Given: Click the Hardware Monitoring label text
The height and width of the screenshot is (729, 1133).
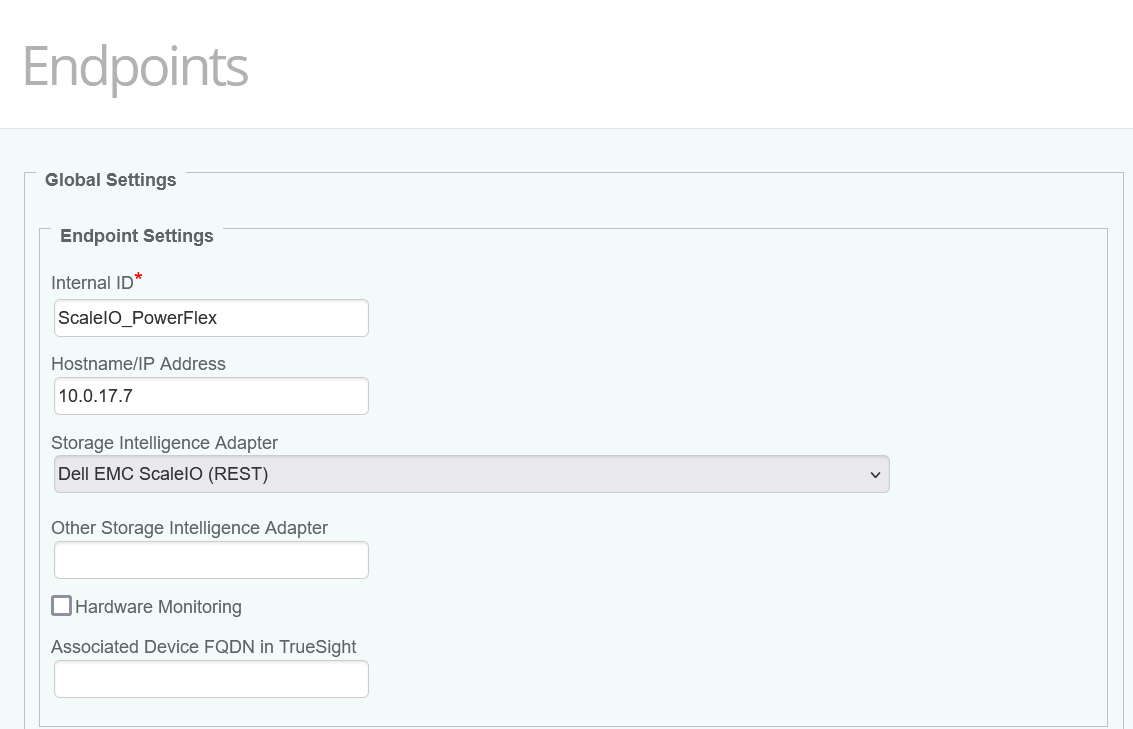Looking at the screenshot, I should tap(156, 606).
